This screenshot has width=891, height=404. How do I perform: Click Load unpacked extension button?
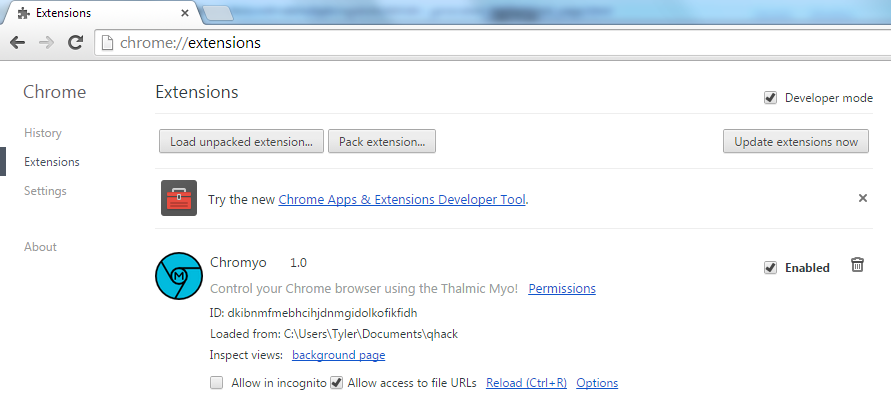coord(241,141)
